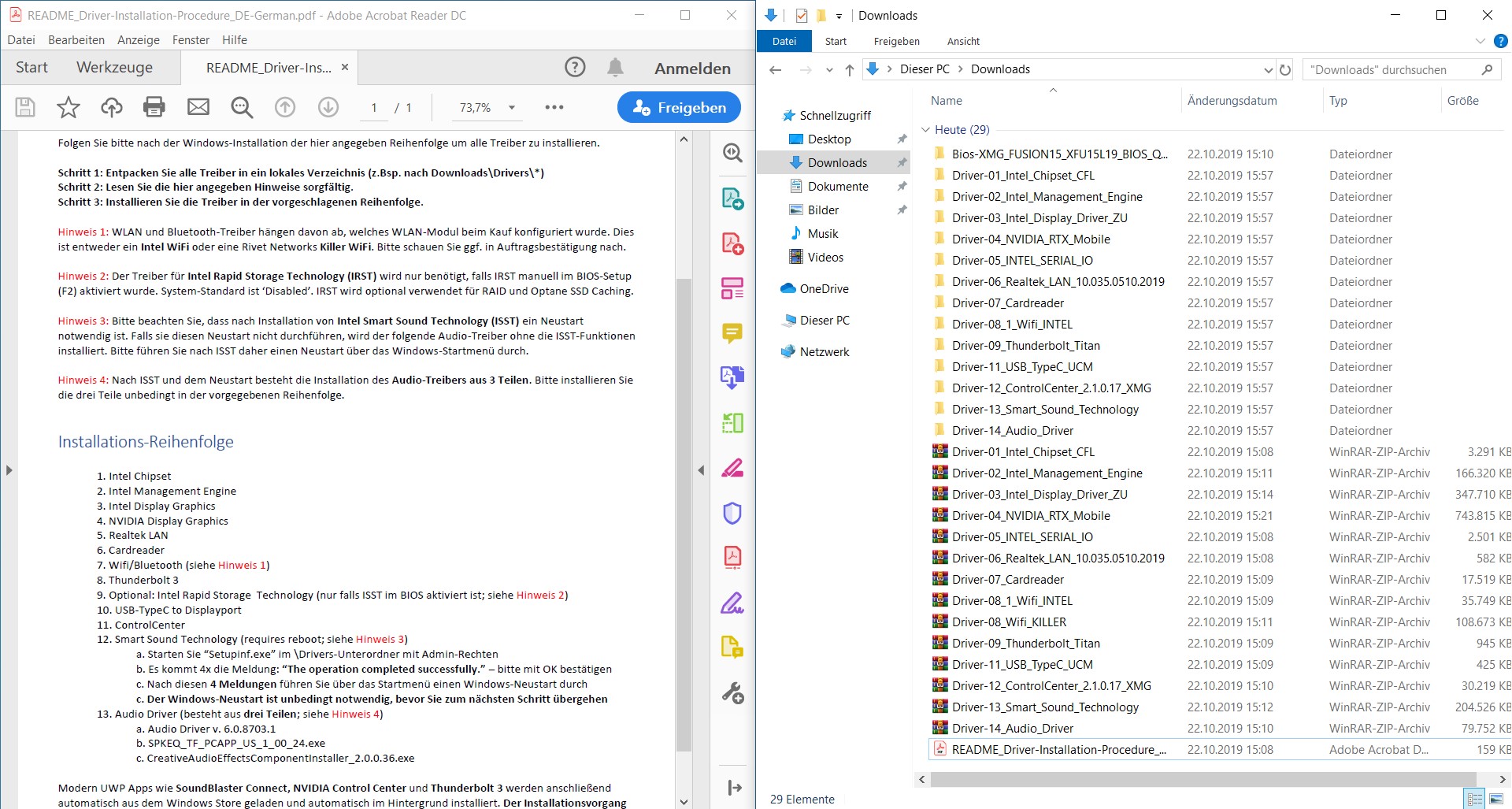The image size is (1512, 809).
Task: Open the Datei menu in Acrobat
Action: [21, 39]
